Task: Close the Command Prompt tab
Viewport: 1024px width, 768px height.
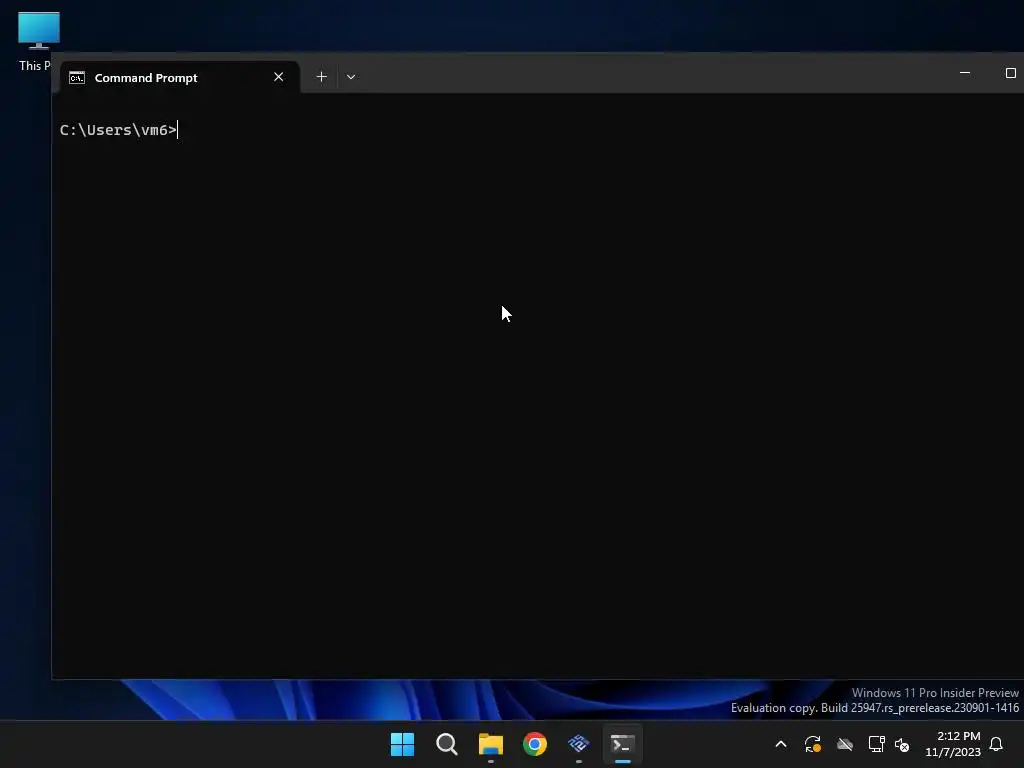Action: tap(279, 77)
